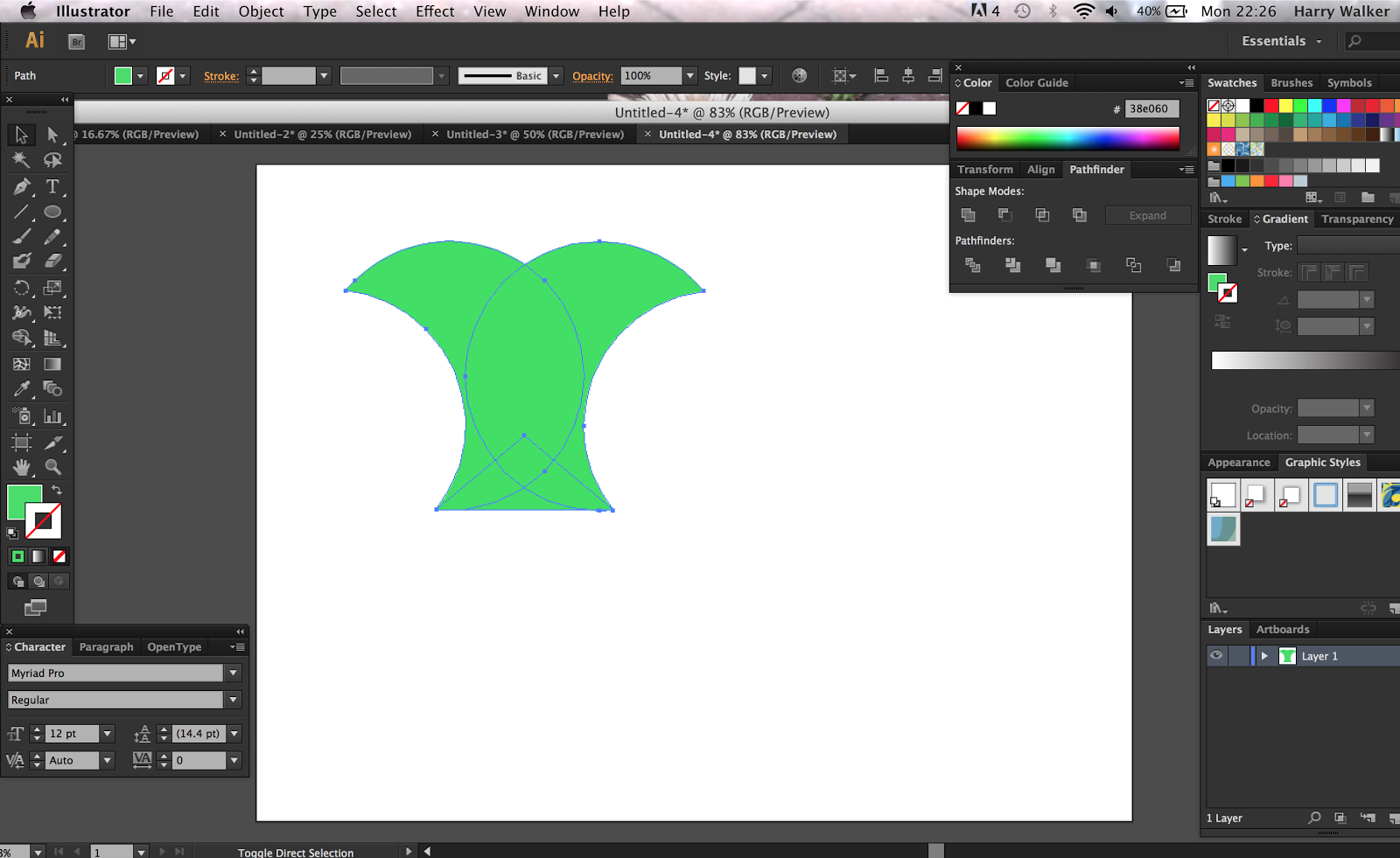Image resolution: width=1400 pixels, height=858 pixels.
Task: Select the Type tool
Action: pyautogui.click(x=52, y=186)
